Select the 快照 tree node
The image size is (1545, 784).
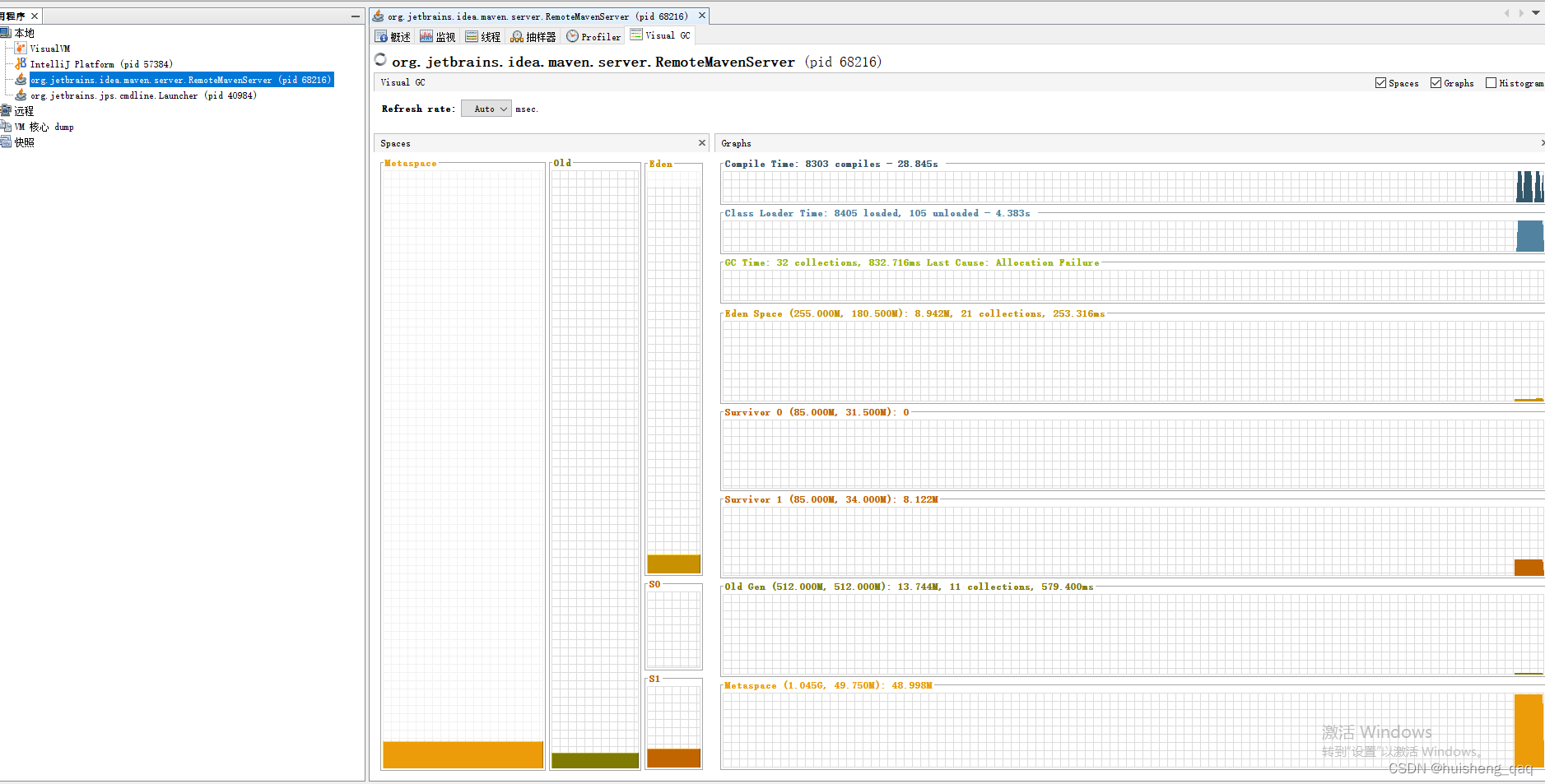coord(24,142)
